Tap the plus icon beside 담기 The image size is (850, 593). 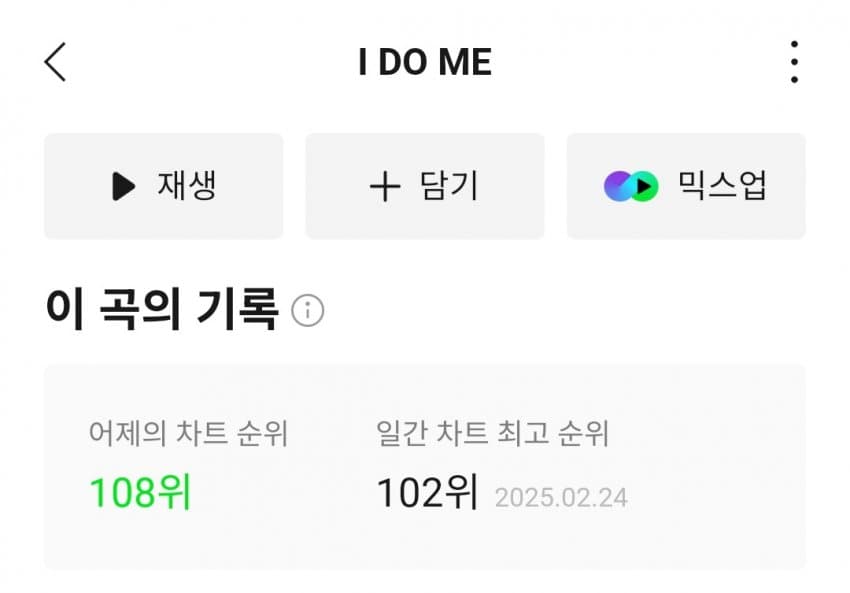pyautogui.click(x=384, y=186)
